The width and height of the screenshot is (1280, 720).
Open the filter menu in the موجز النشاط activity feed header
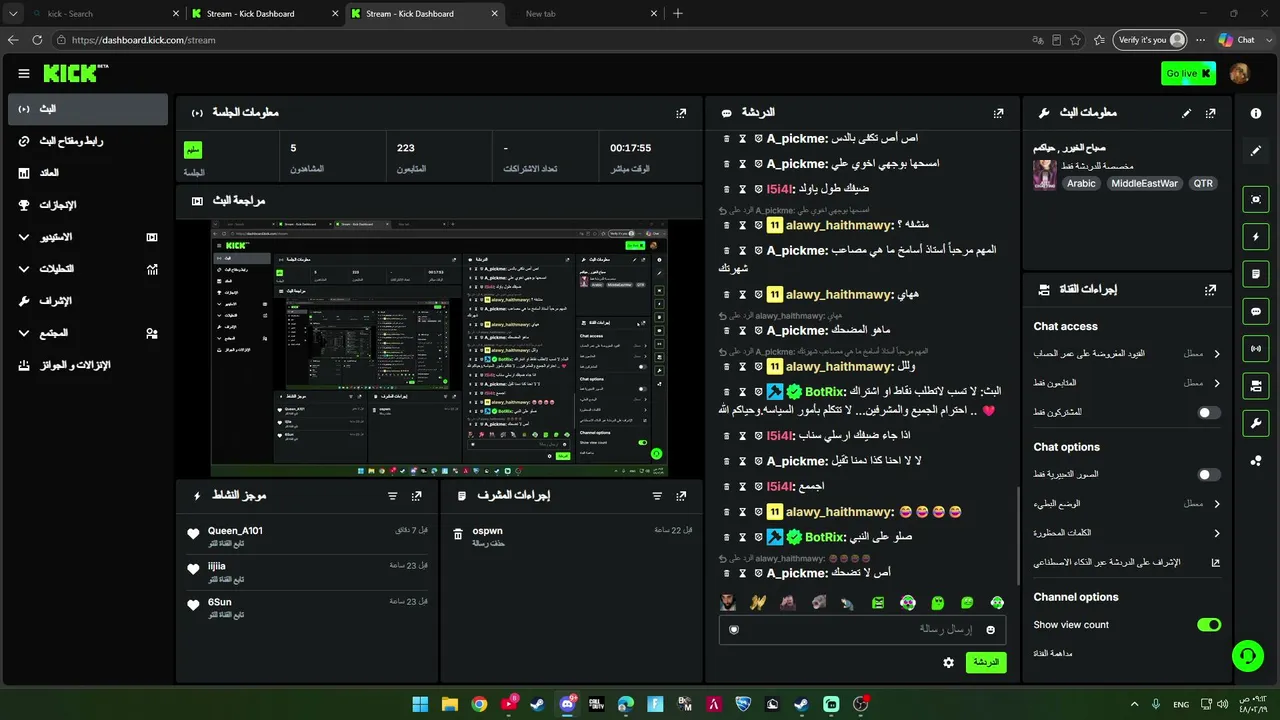coord(393,495)
